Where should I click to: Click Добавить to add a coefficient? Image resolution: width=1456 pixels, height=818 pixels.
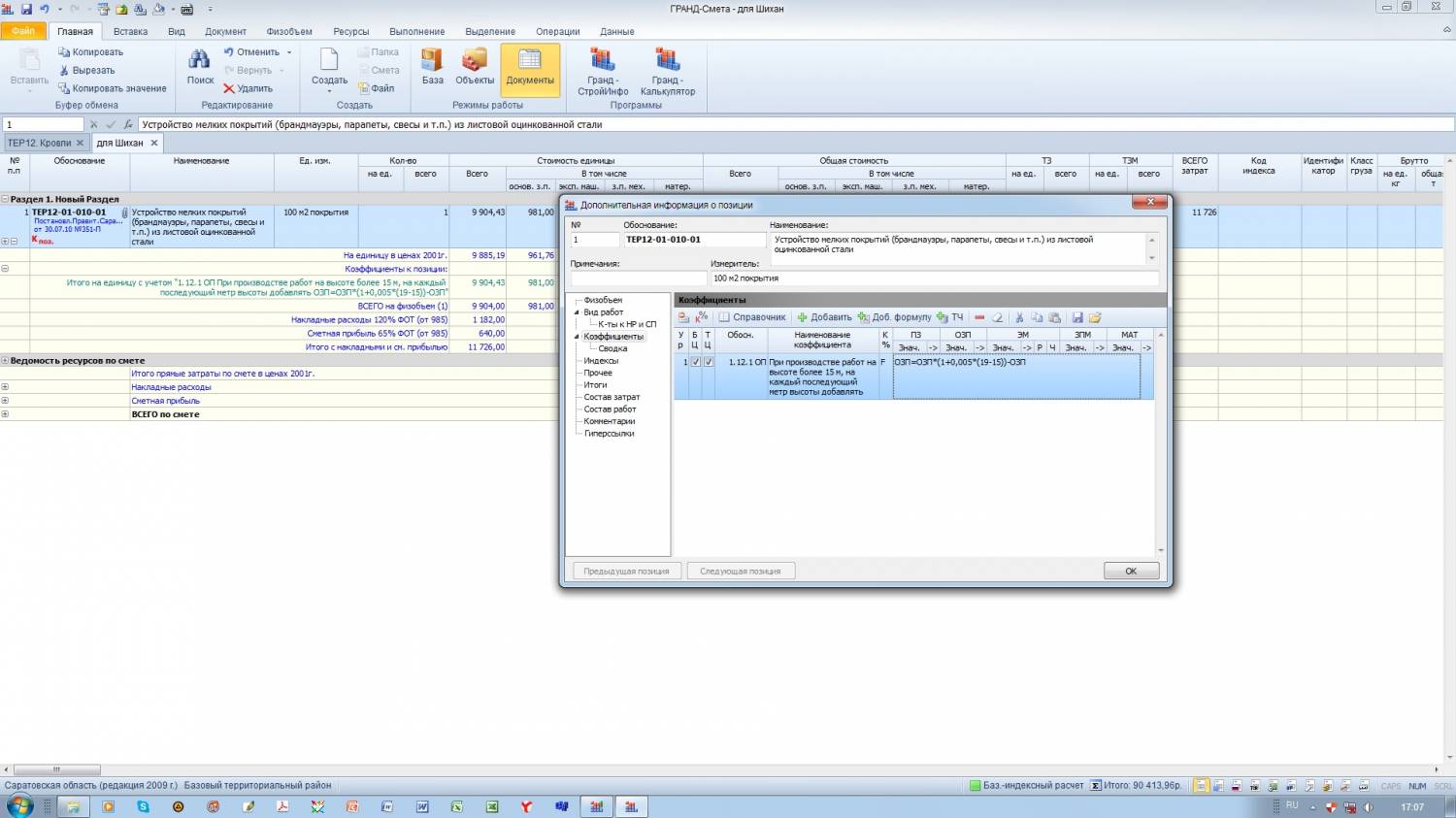824,317
